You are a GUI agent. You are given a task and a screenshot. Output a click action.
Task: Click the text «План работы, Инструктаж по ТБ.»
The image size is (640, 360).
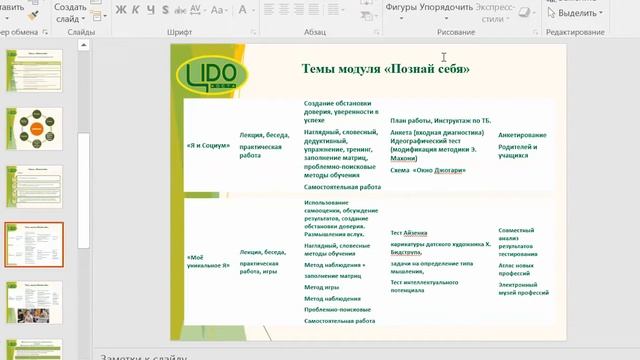click(440, 120)
